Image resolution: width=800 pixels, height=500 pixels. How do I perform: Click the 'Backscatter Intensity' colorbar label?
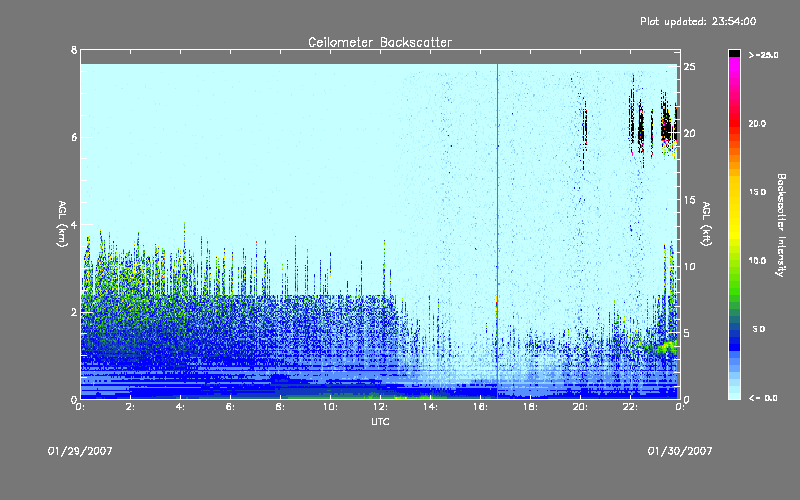point(781,225)
